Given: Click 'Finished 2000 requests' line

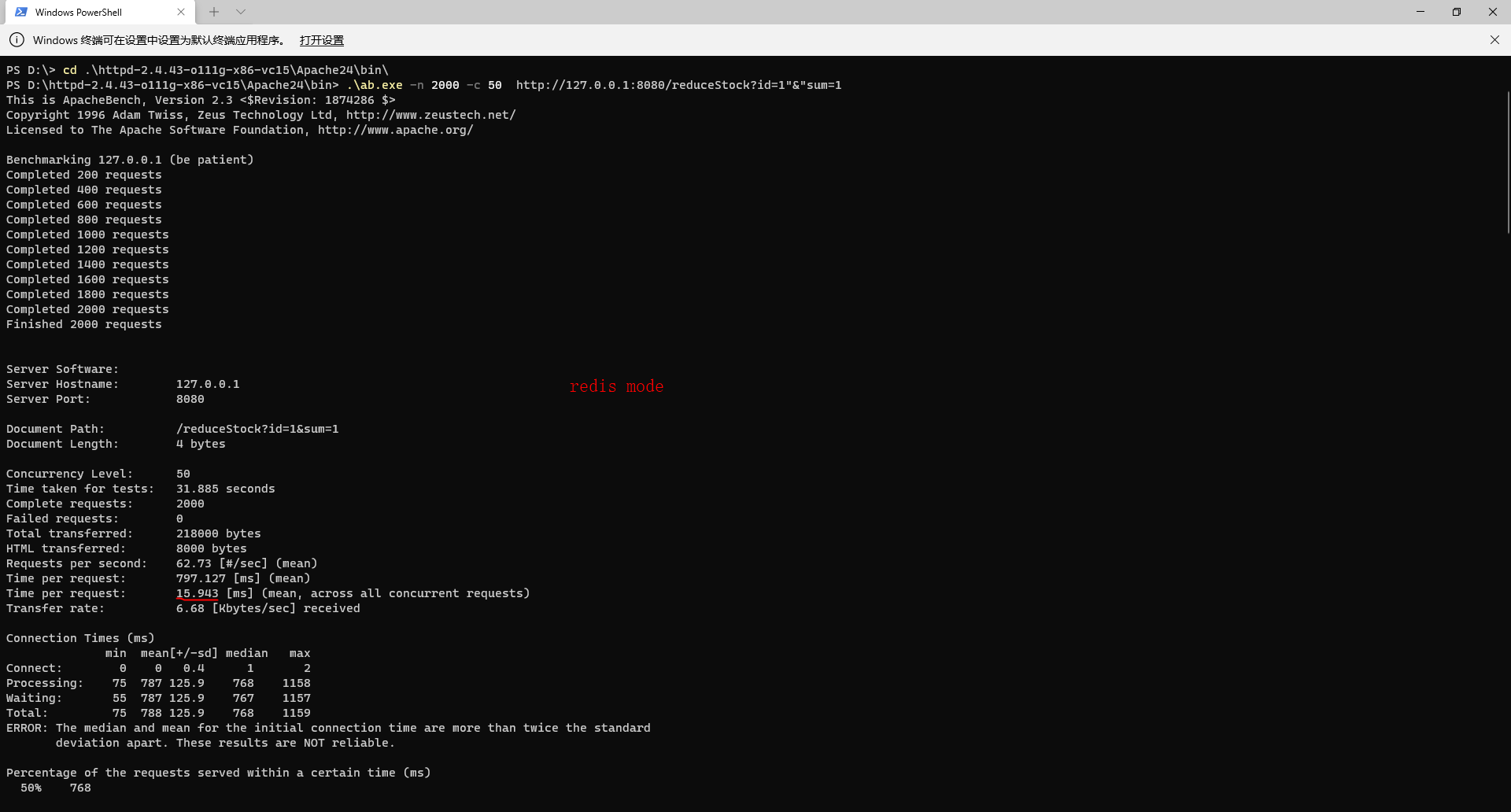Looking at the screenshot, I should [x=84, y=324].
